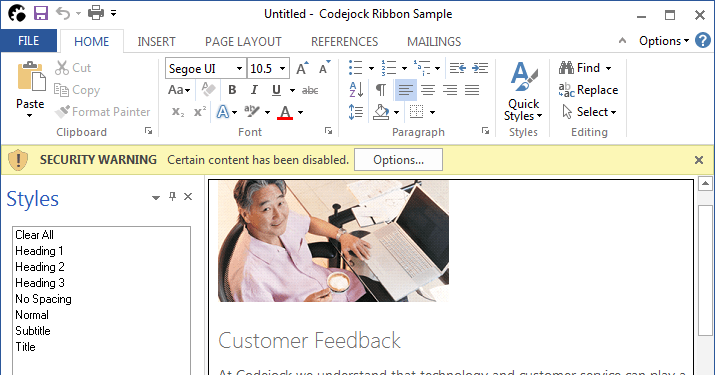715x375 pixels.
Task: Click the Copy button
Action: click(x=77, y=90)
